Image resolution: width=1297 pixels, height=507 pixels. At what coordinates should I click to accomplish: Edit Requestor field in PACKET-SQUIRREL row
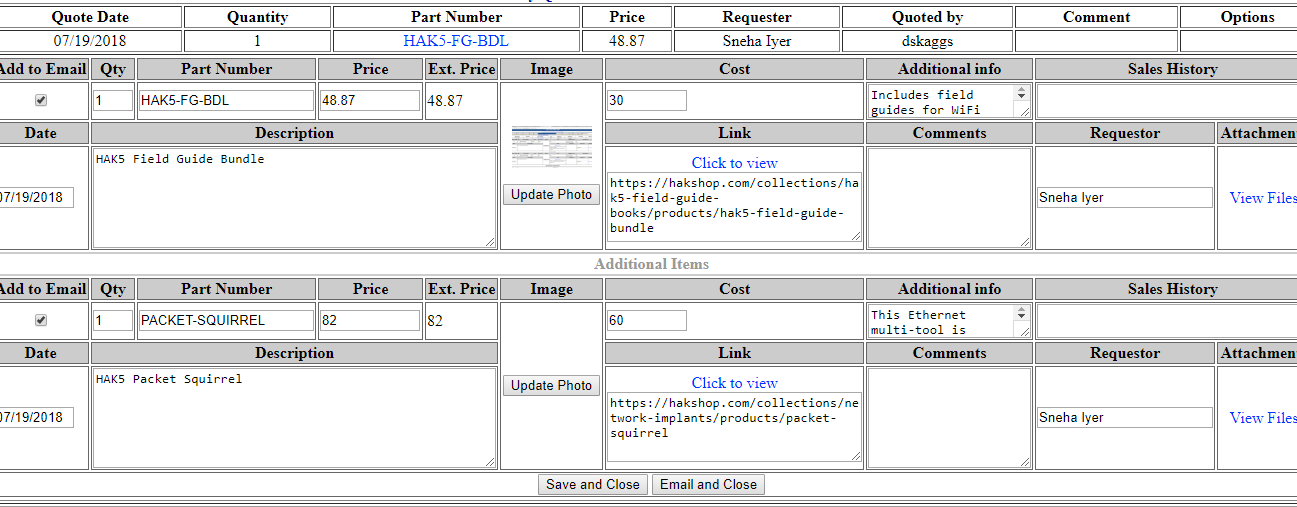1125,418
